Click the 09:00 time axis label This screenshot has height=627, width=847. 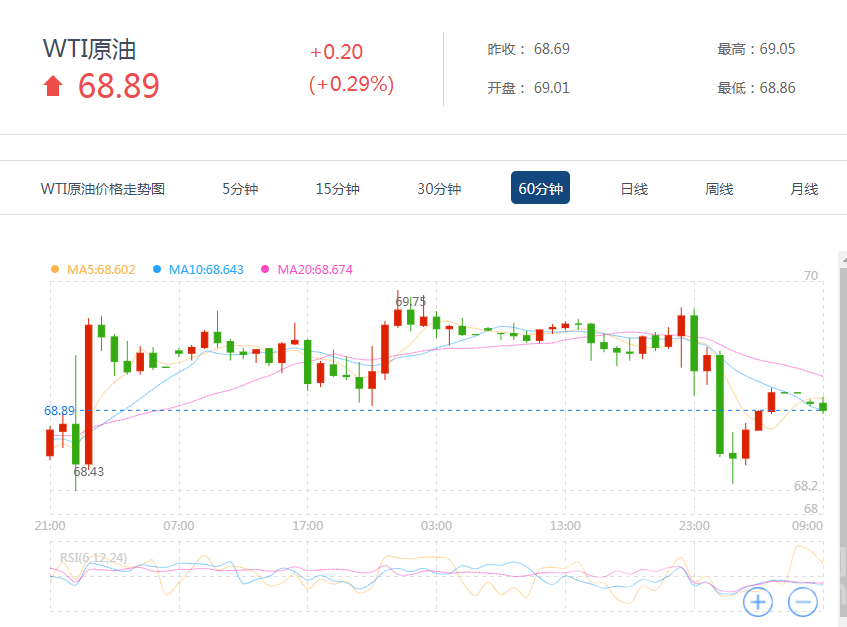(808, 525)
